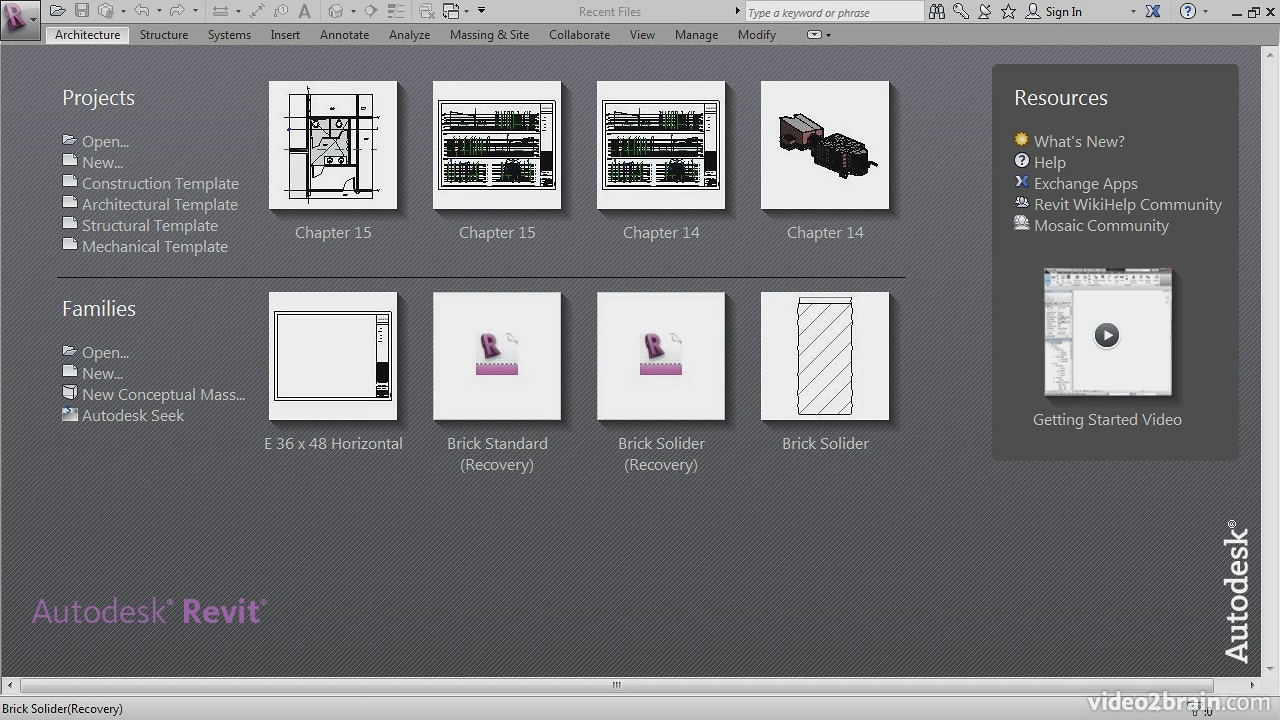Open the ribbon minimize options dropdown
Viewport: 1280px width, 720px height.
coord(828,35)
